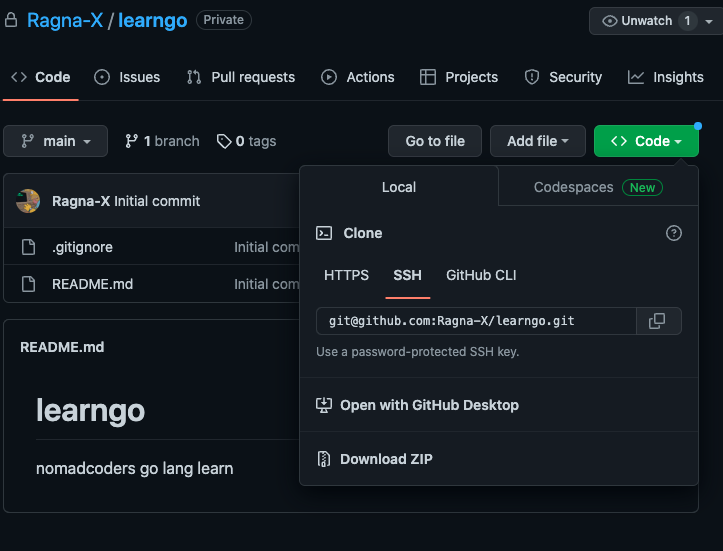The height and width of the screenshot is (551, 723).
Task: Open the clone help question mark
Action: pos(674,233)
